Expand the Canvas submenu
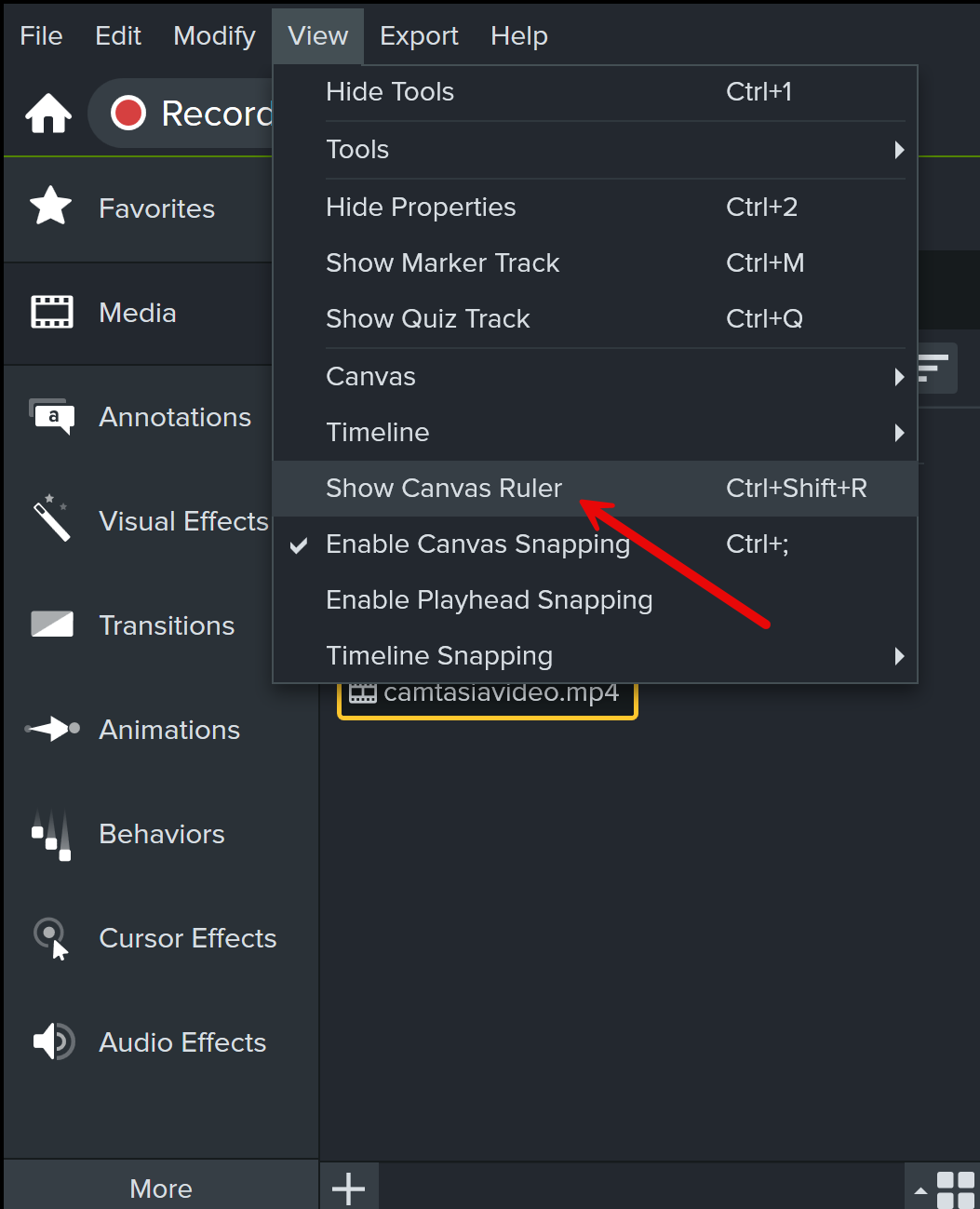 pyautogui.click(x=596, y=376)
